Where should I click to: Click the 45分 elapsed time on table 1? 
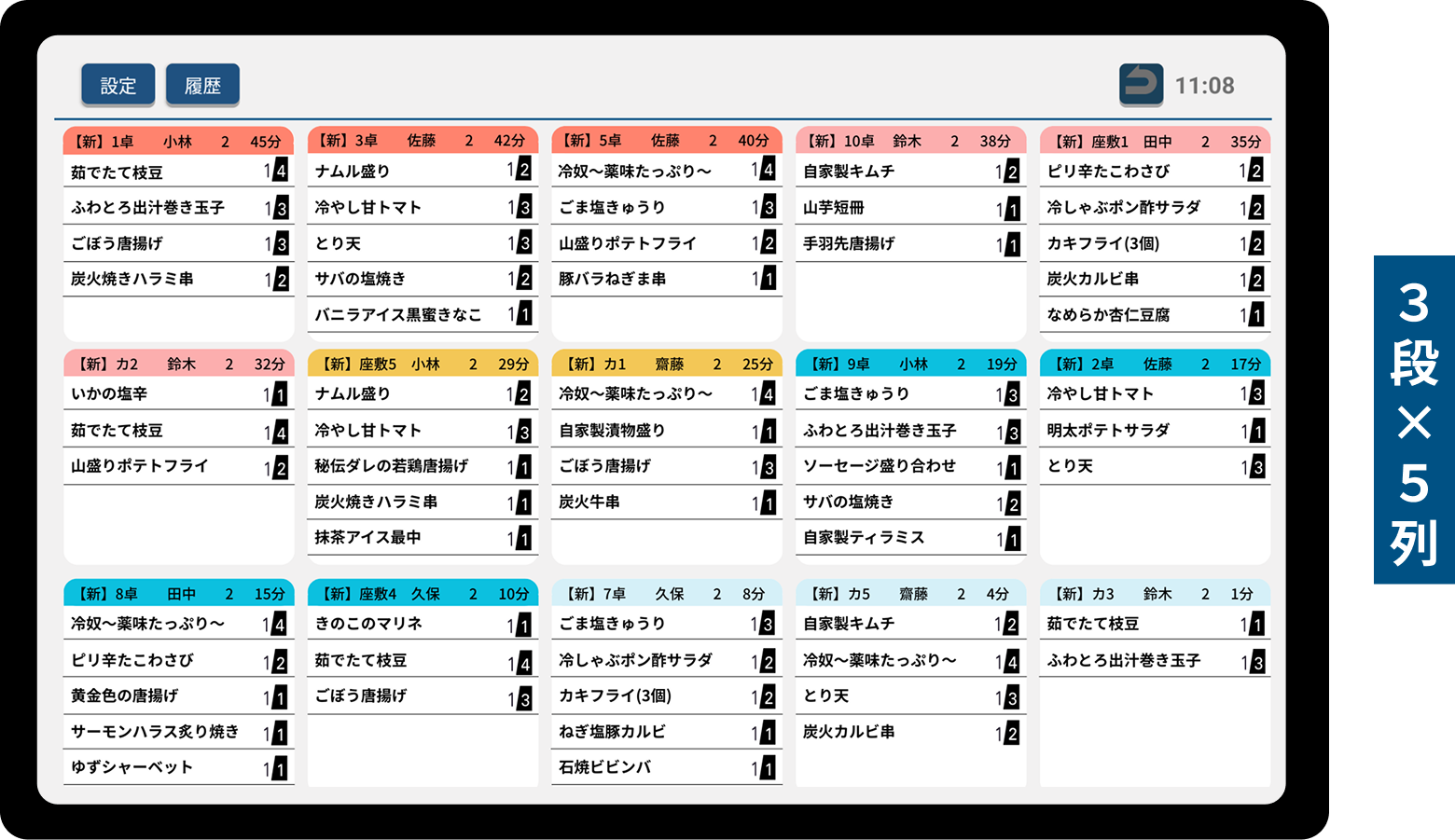268,140
